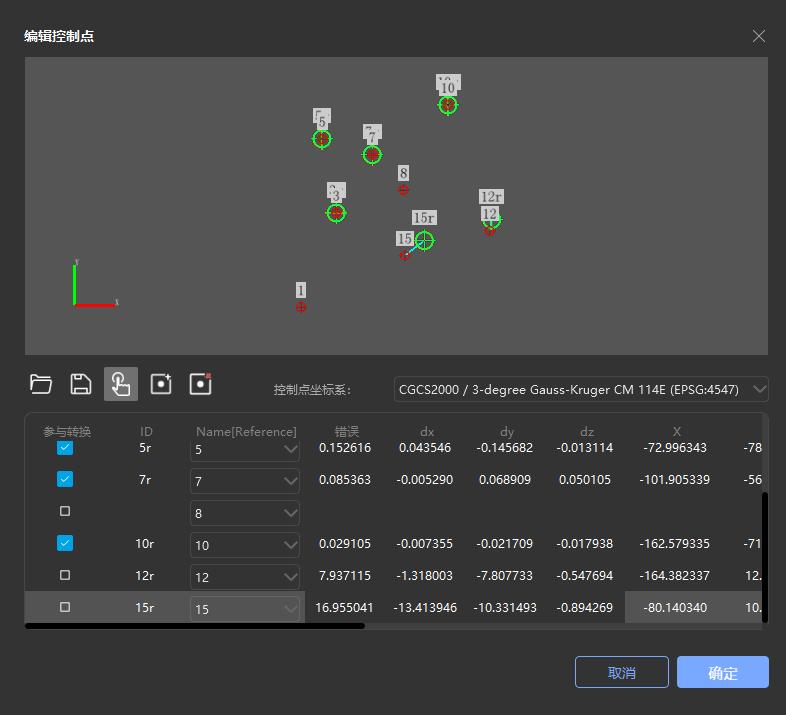Open the reference name dropdown for 7r
Screen dimensions: 786x715
tap(245, 481)
